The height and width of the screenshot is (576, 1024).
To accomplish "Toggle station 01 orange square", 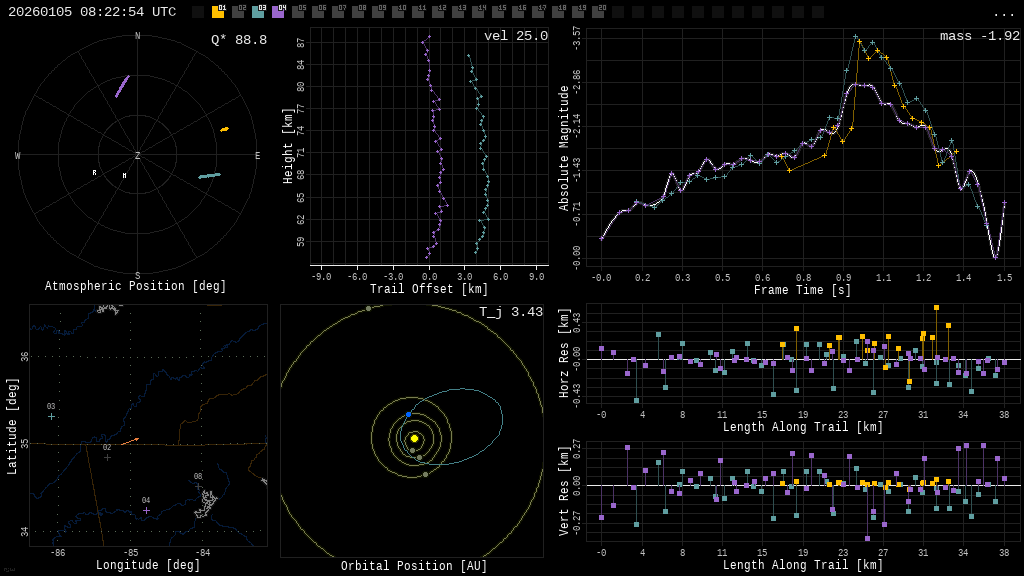I will 218,12.
